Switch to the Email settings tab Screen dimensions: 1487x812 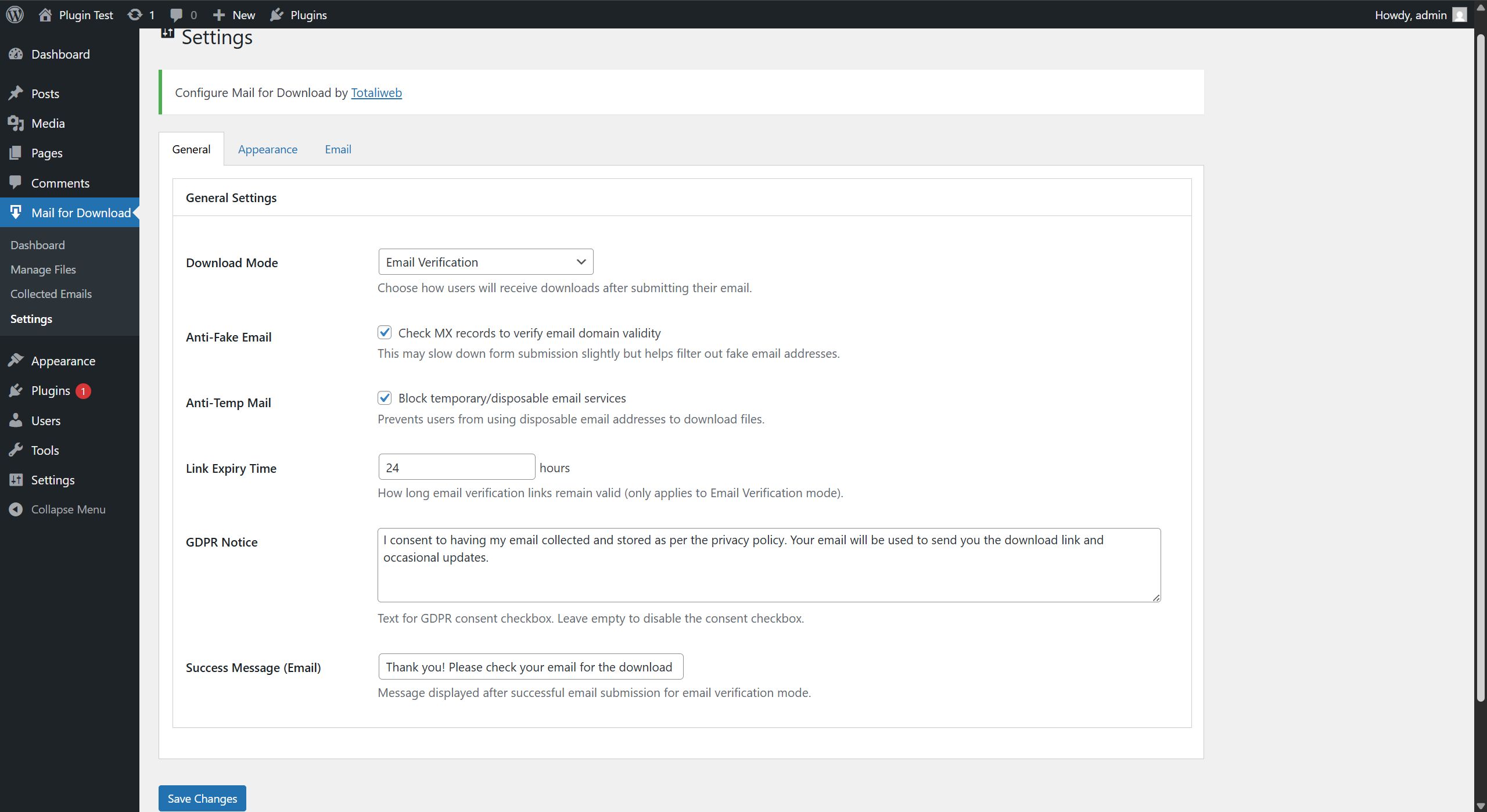click(338, 149)
